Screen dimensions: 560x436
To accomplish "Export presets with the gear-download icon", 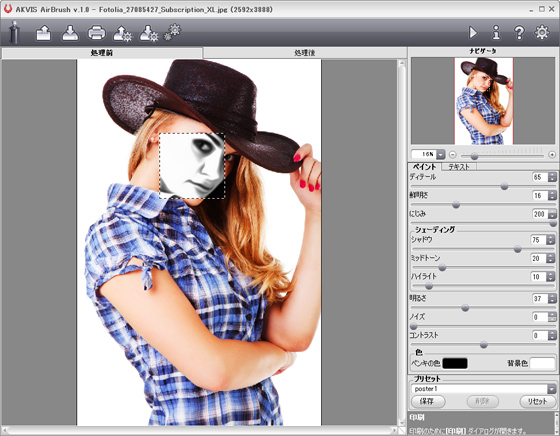I will click(x=149, y=34).
